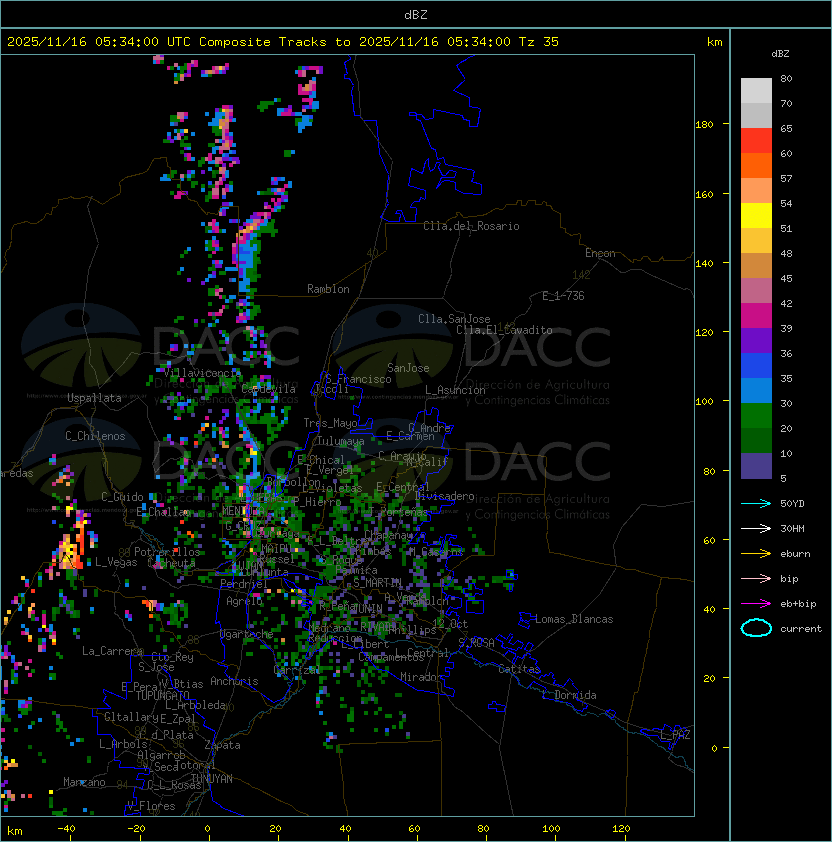Click the Encon map label

[600, 253]
